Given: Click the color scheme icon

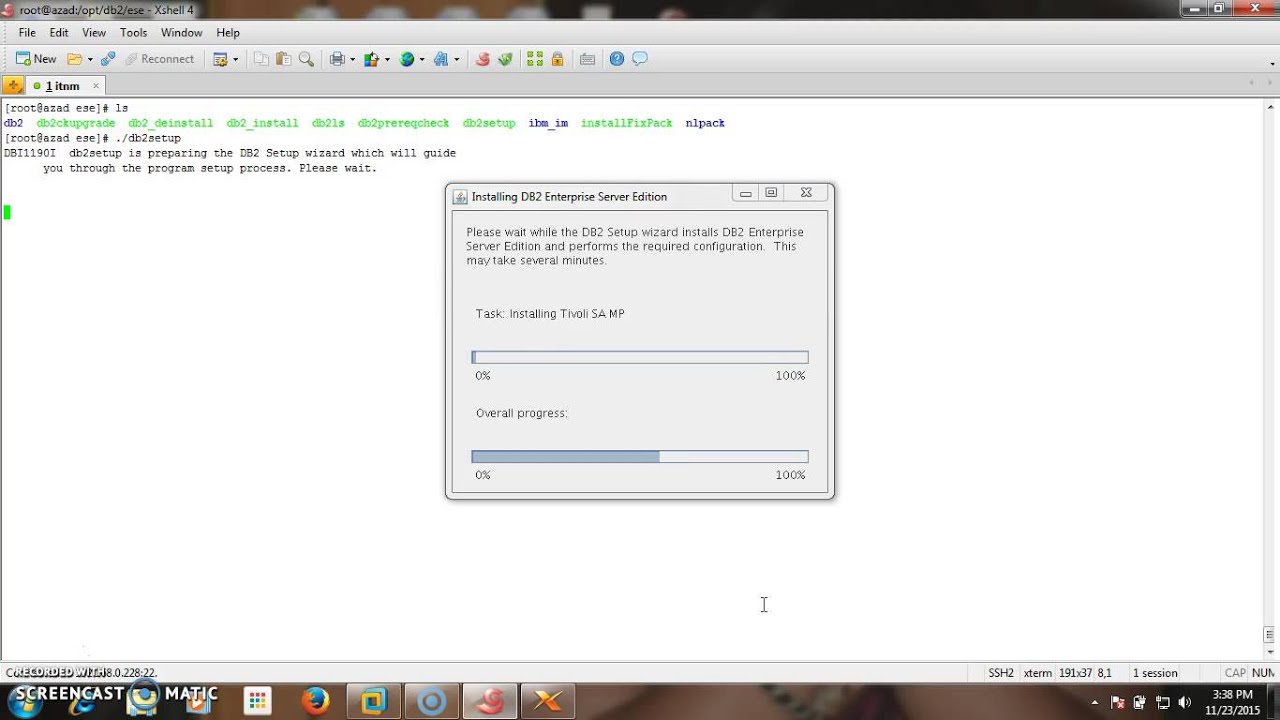Looking at the screenshot, I should (371, 59).
